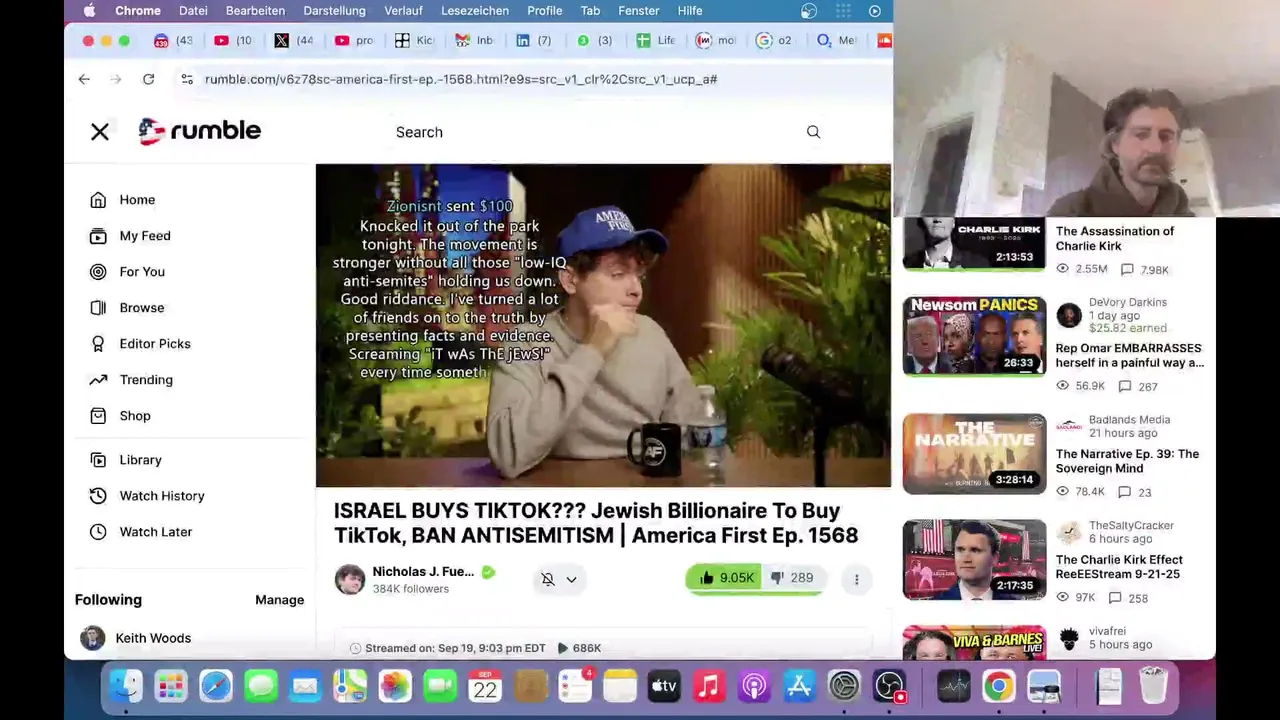Open Nicholas J. Fue... channel name link

(x=423, y=572)
